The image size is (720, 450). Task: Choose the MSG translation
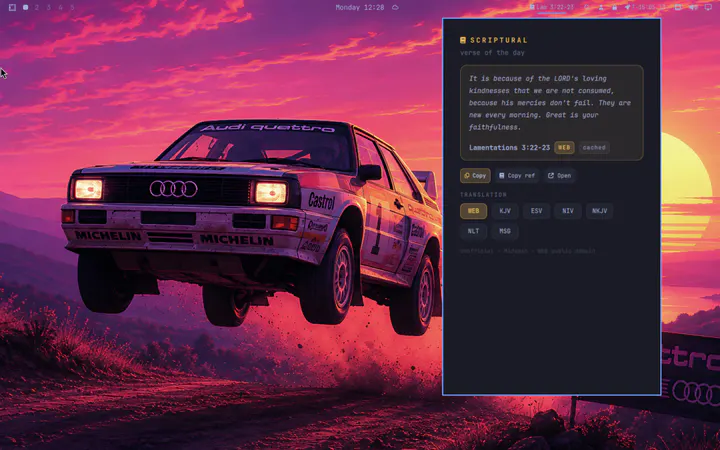click(x=505, y=231)
